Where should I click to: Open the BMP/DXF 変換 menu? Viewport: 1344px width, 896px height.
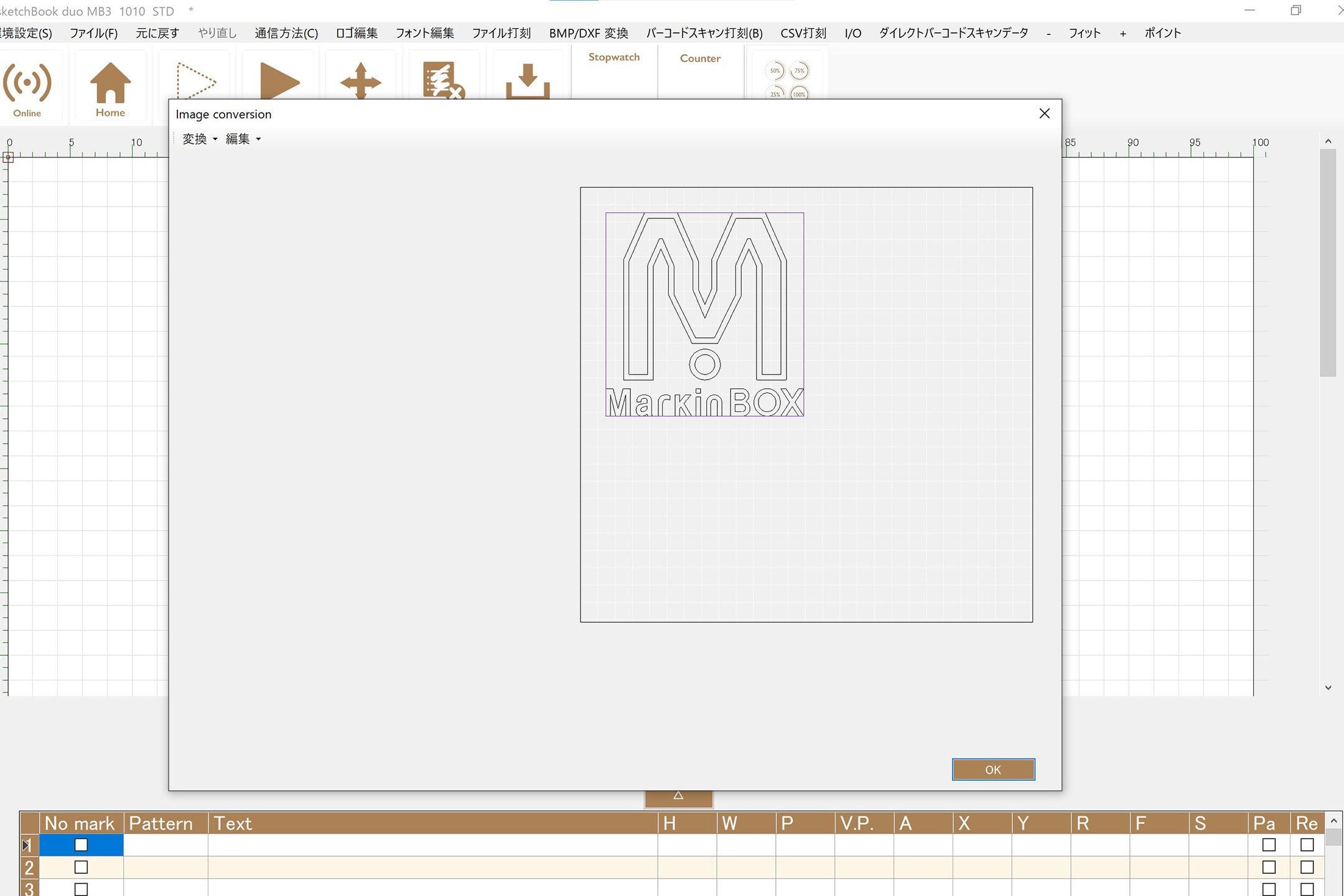coord(589,33)
